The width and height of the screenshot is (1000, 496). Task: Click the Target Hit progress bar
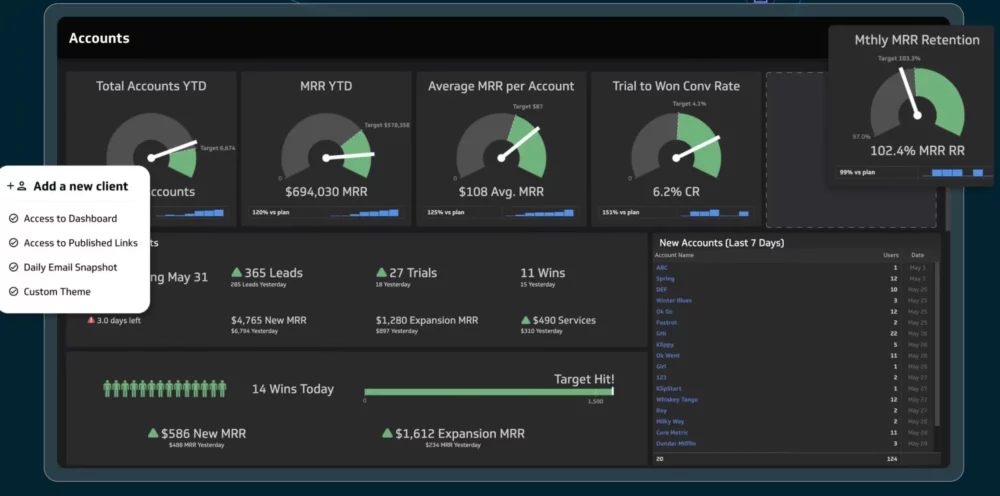click(488, 392)
